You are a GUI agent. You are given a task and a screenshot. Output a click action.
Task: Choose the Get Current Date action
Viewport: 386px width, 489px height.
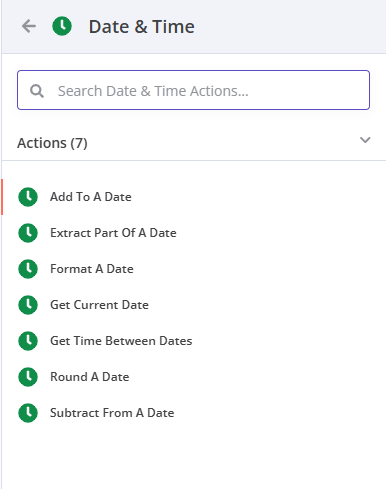(194, 305)
